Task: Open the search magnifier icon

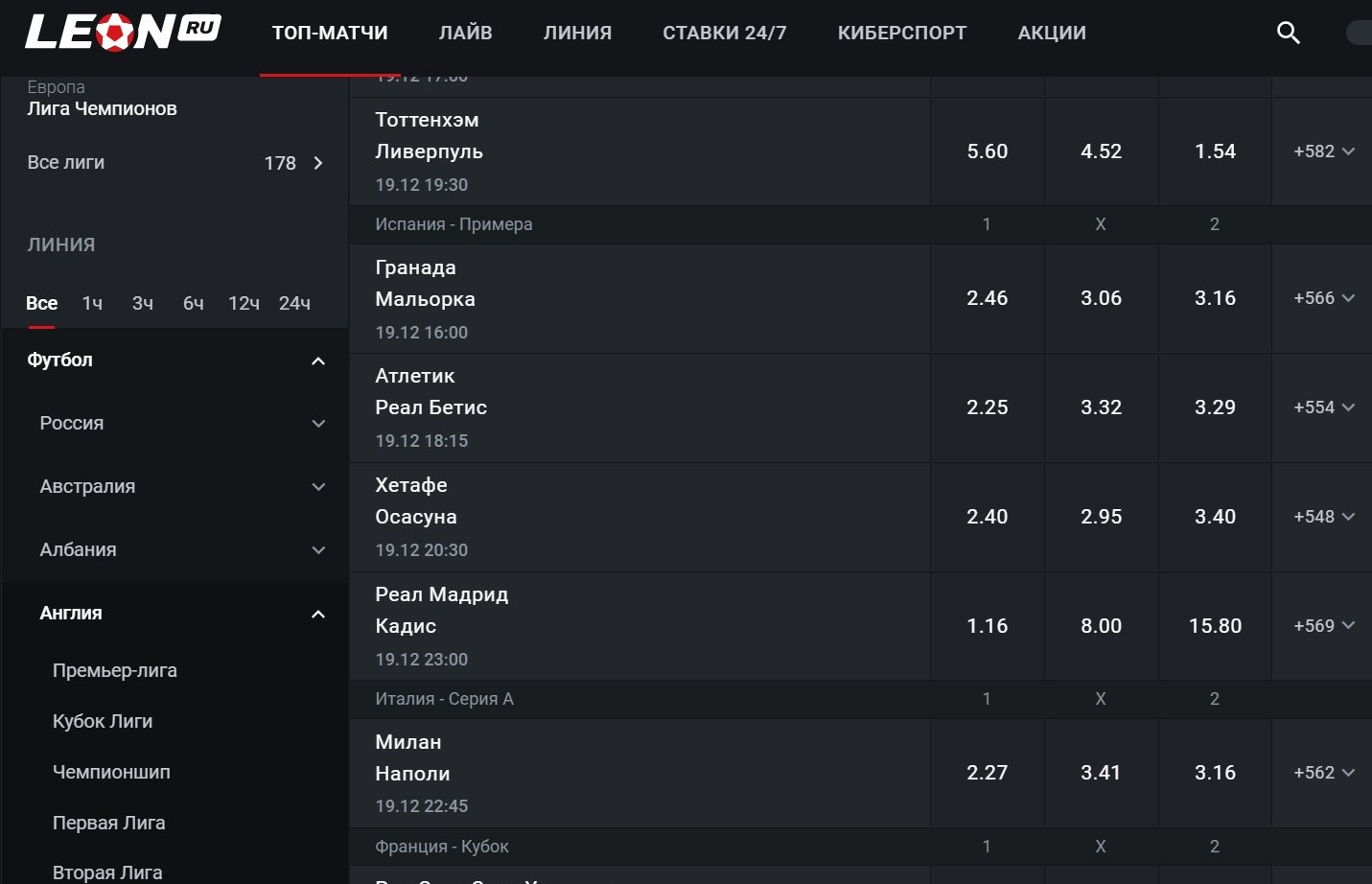Action: pyautogui.click(x=1289, y=33)
